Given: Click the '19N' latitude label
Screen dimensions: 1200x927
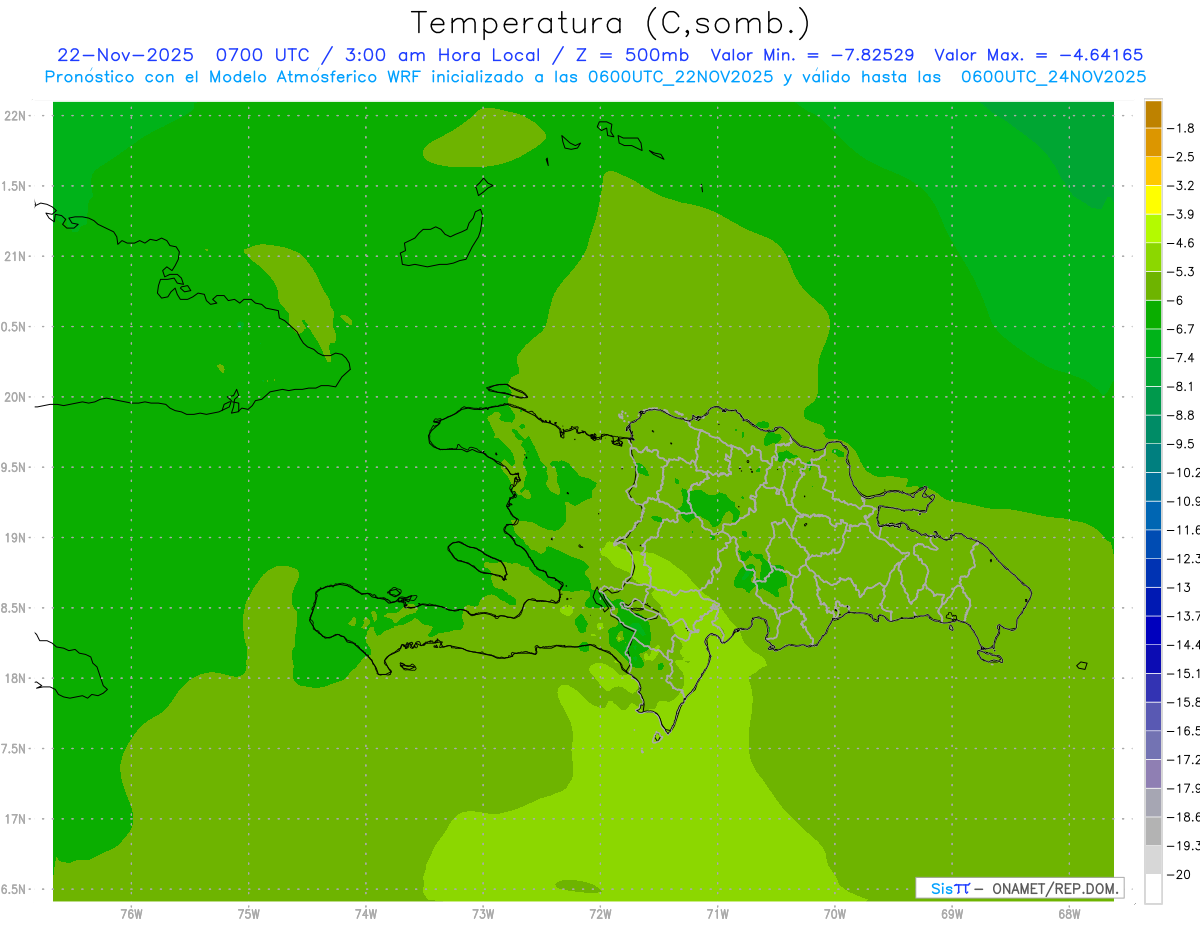Looking at the screenshot, I should pos(15,537).
